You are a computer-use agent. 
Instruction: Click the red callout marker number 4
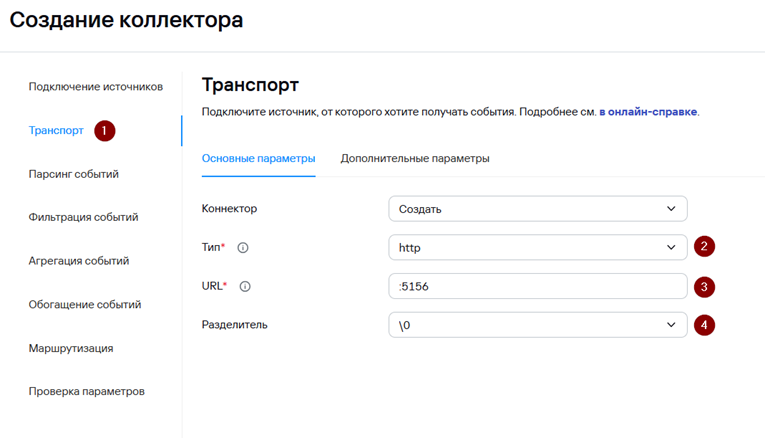pos(705,325)
